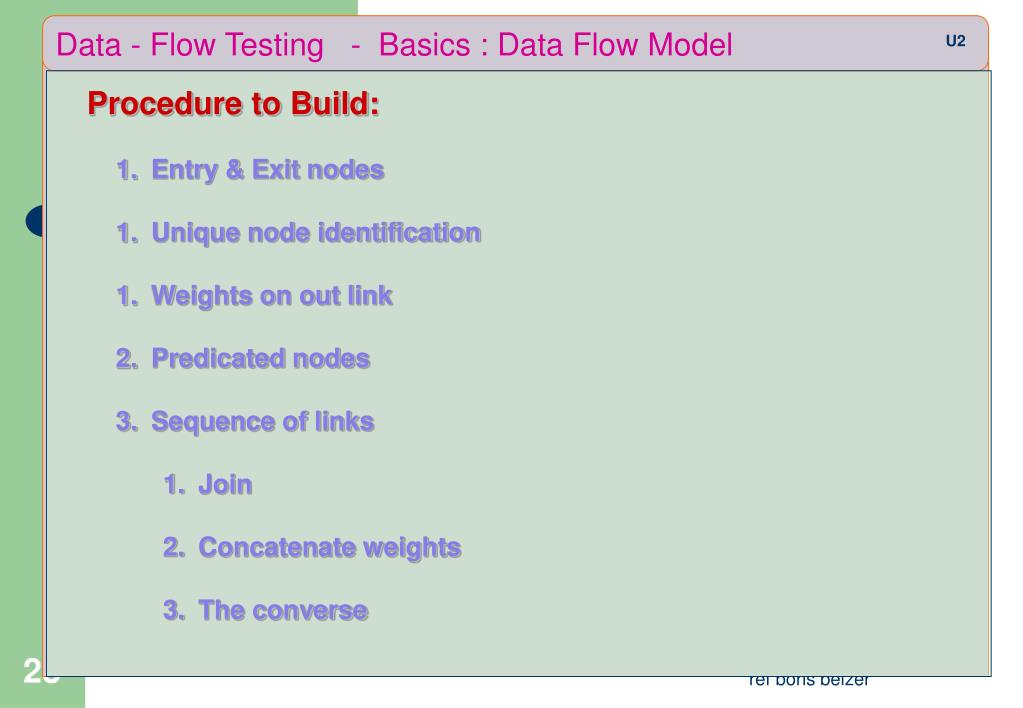Click the ref boris beizer footer text
Screen dimensions: 1023x708
(809, 681)
